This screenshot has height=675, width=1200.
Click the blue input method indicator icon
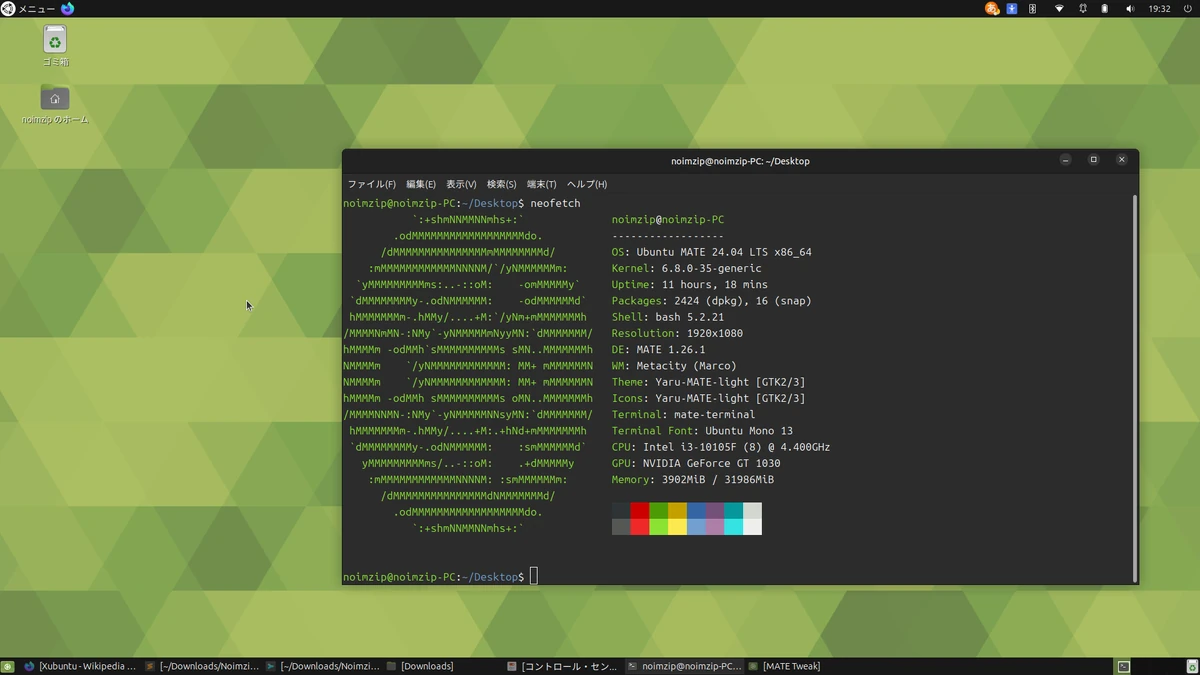click(1011, 8)
